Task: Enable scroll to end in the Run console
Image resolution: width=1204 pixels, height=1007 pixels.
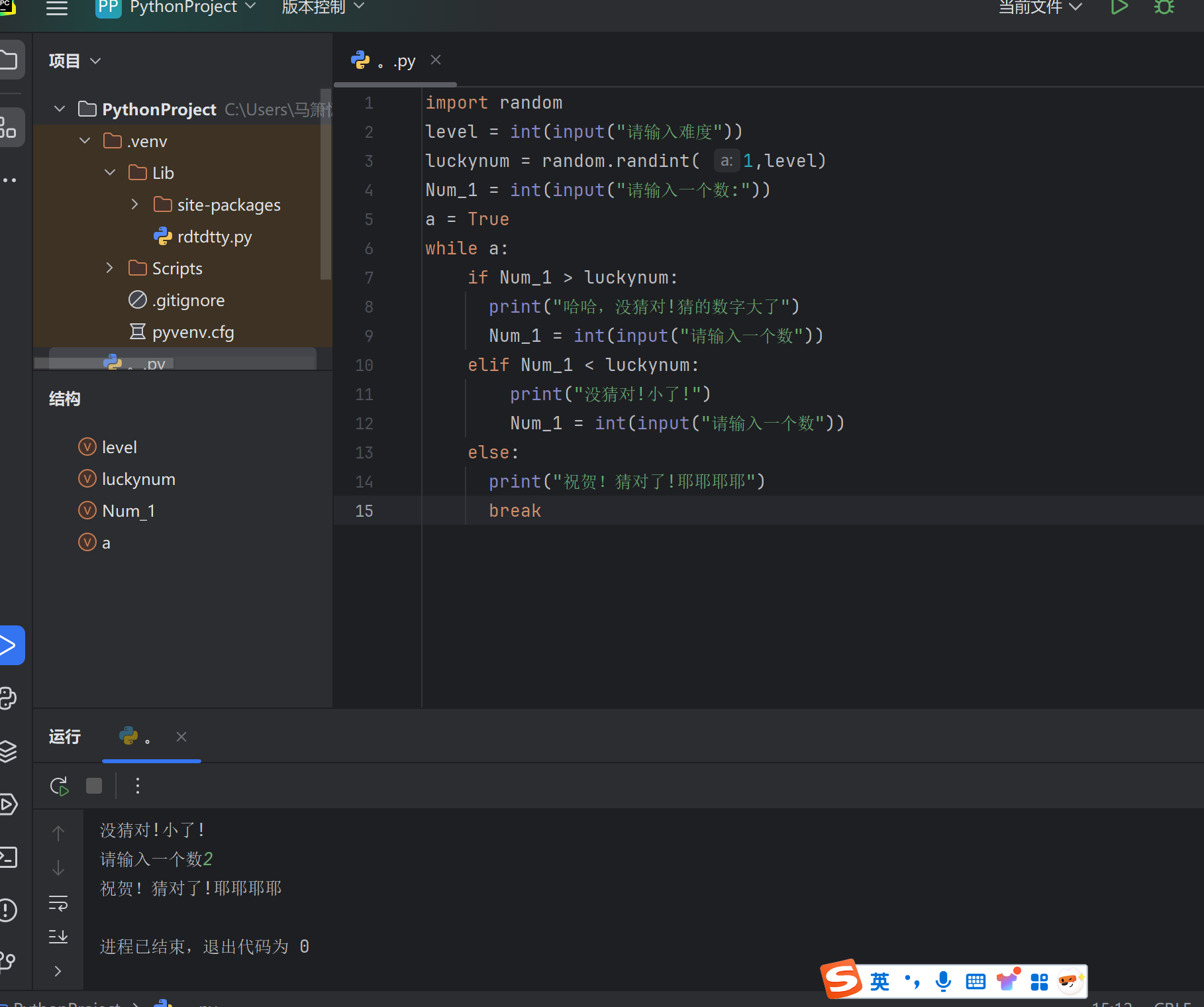Action: 58,936
